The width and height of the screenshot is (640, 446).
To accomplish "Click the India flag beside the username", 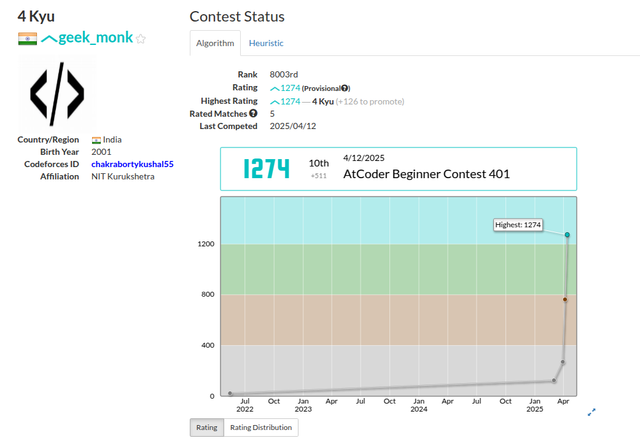I will tap(27, 38).
